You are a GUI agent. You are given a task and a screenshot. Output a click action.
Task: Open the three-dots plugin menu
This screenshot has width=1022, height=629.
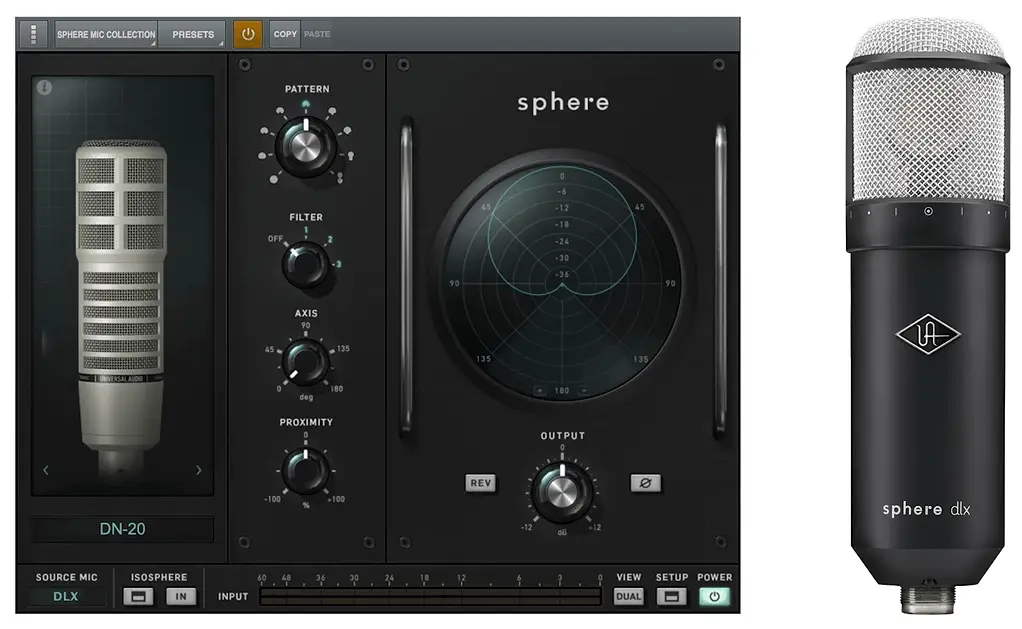tap(33, 34)
